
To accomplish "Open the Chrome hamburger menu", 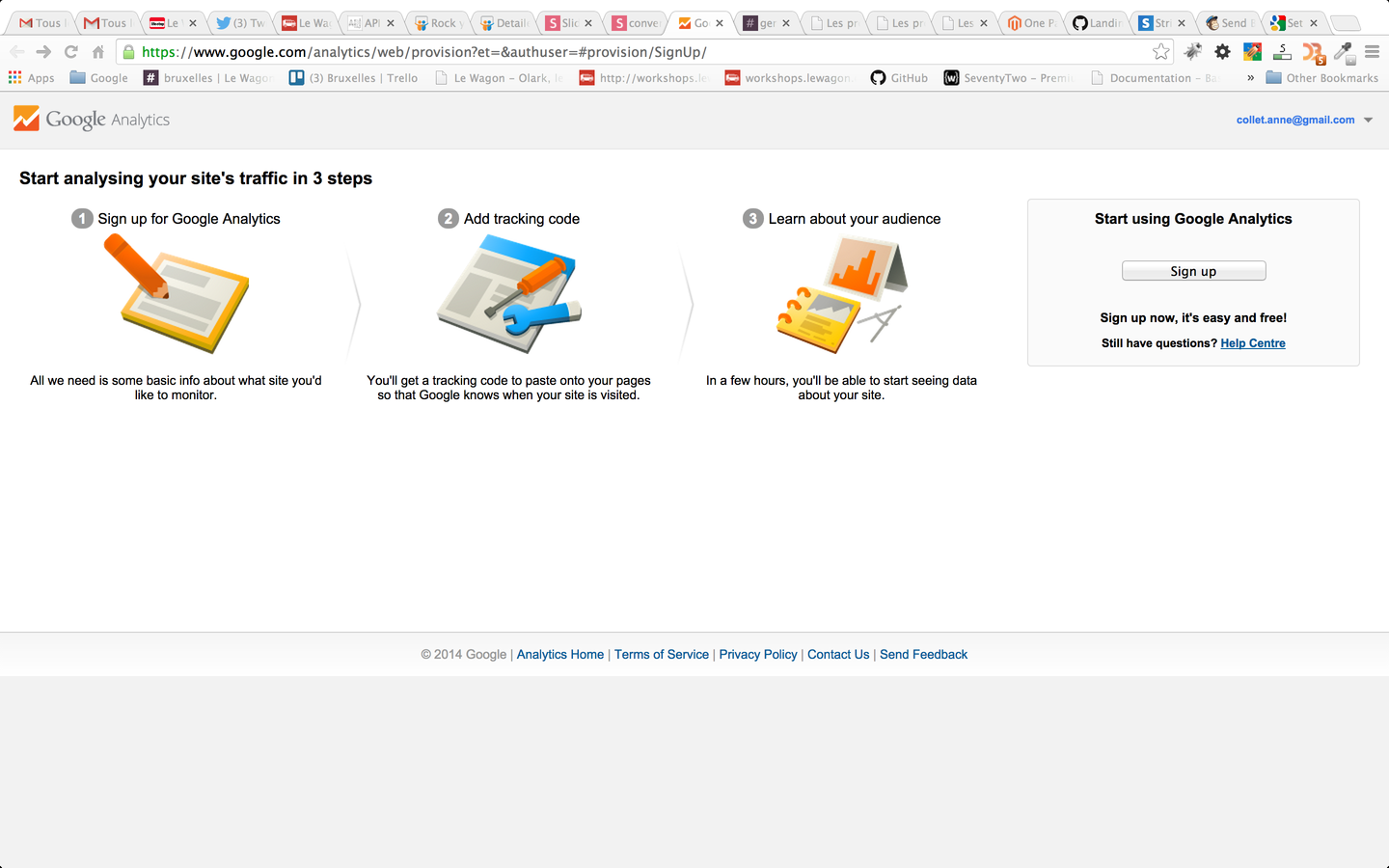I will point(1372,52).
